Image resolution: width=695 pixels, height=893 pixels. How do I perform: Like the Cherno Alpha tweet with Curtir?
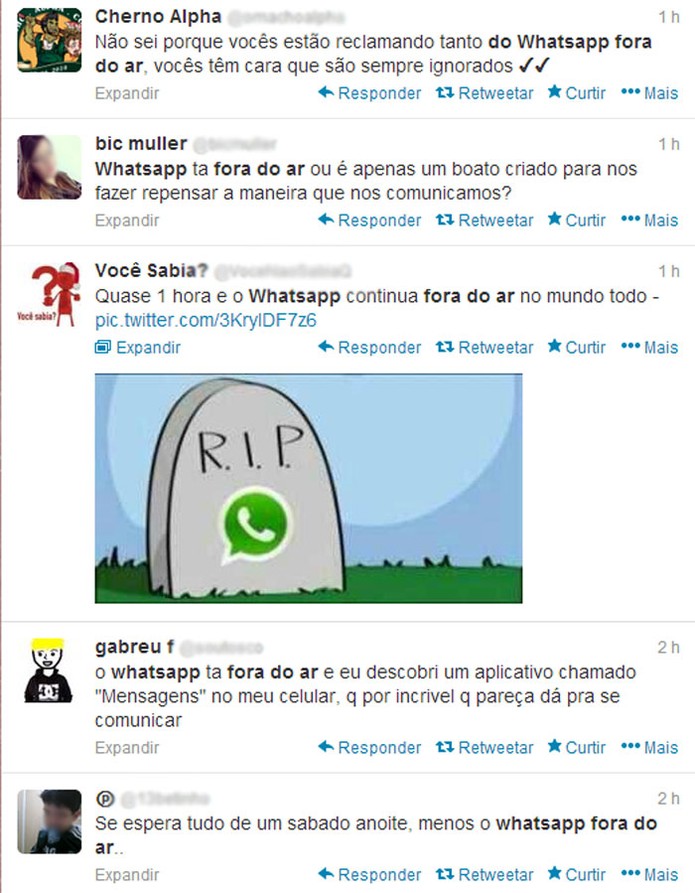click(x=577, y=93)
